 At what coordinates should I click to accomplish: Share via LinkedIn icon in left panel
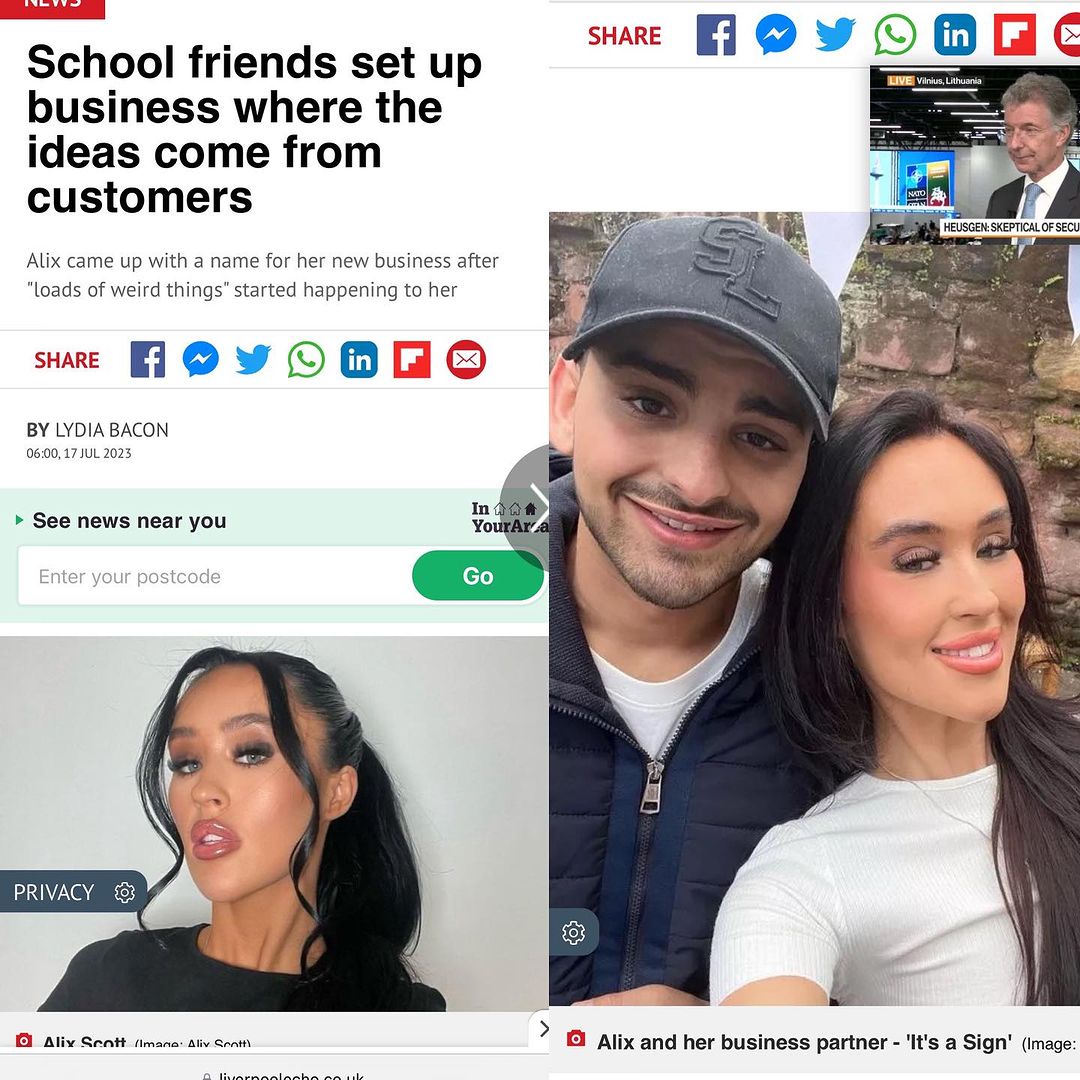click(359, 360)
